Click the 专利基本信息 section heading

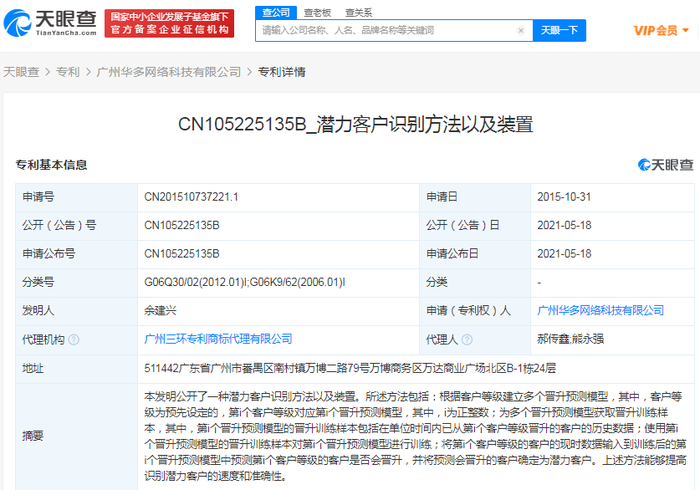click(x=51, y=165)
